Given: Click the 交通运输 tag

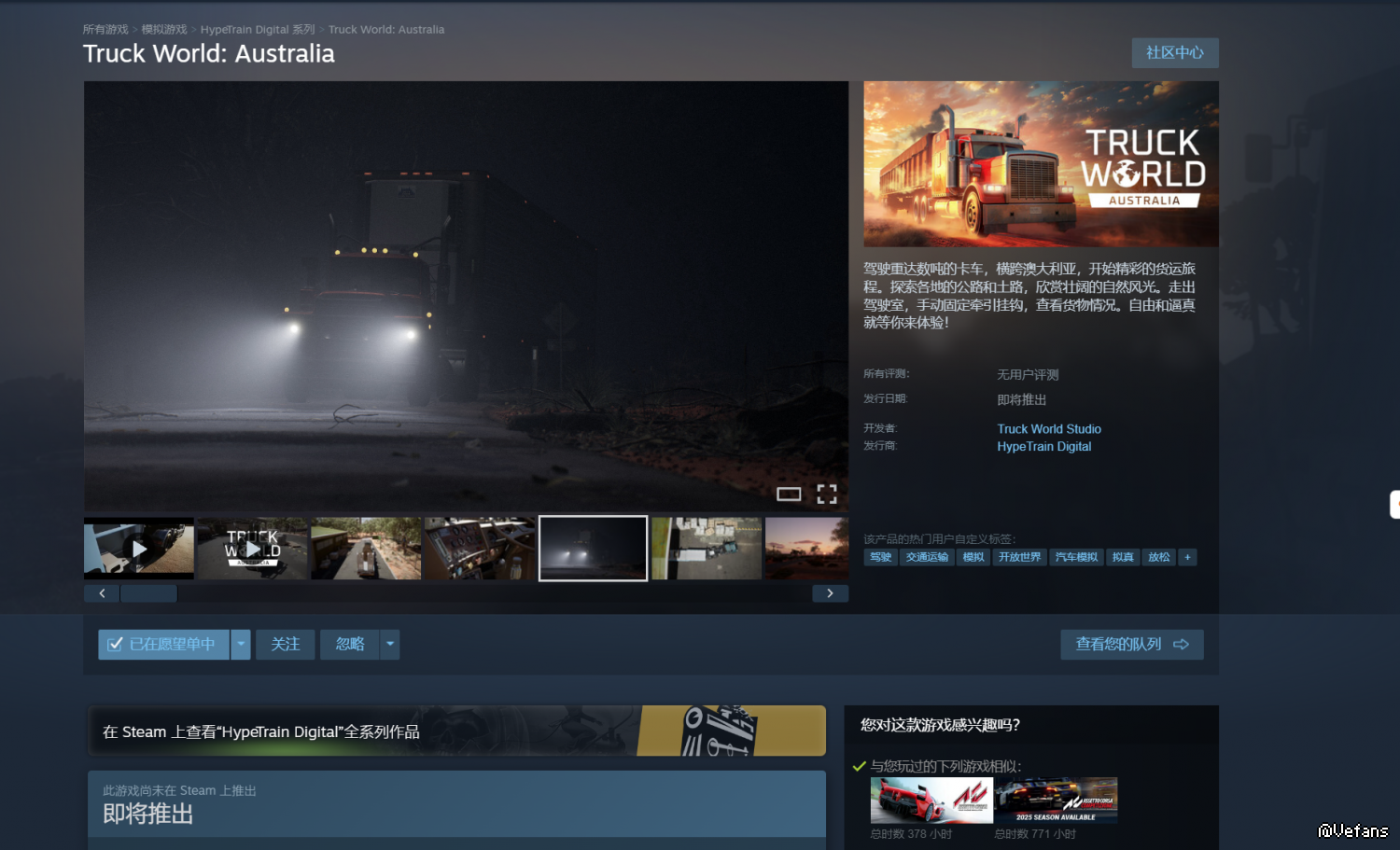Looking at the screenshot, I should coord(927,557).
